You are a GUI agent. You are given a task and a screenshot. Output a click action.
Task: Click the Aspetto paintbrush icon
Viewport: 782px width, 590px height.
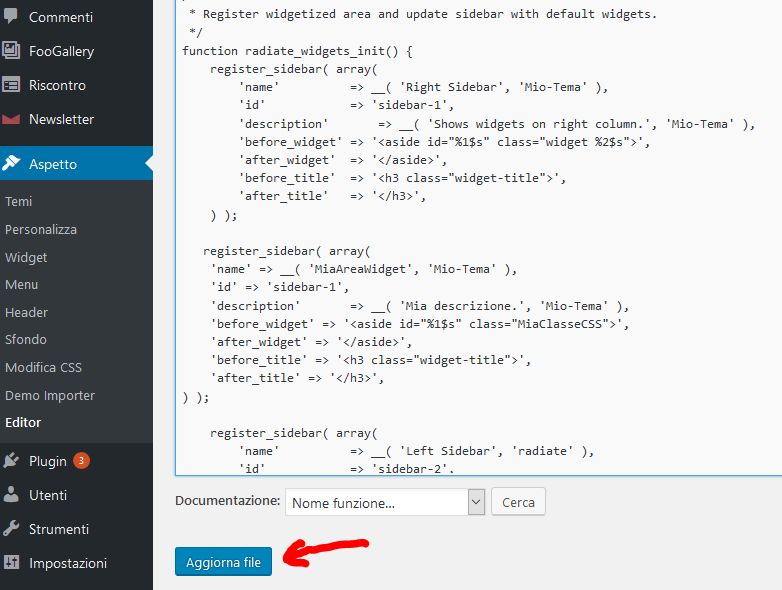pyautogui.click(x=10, y=163)
